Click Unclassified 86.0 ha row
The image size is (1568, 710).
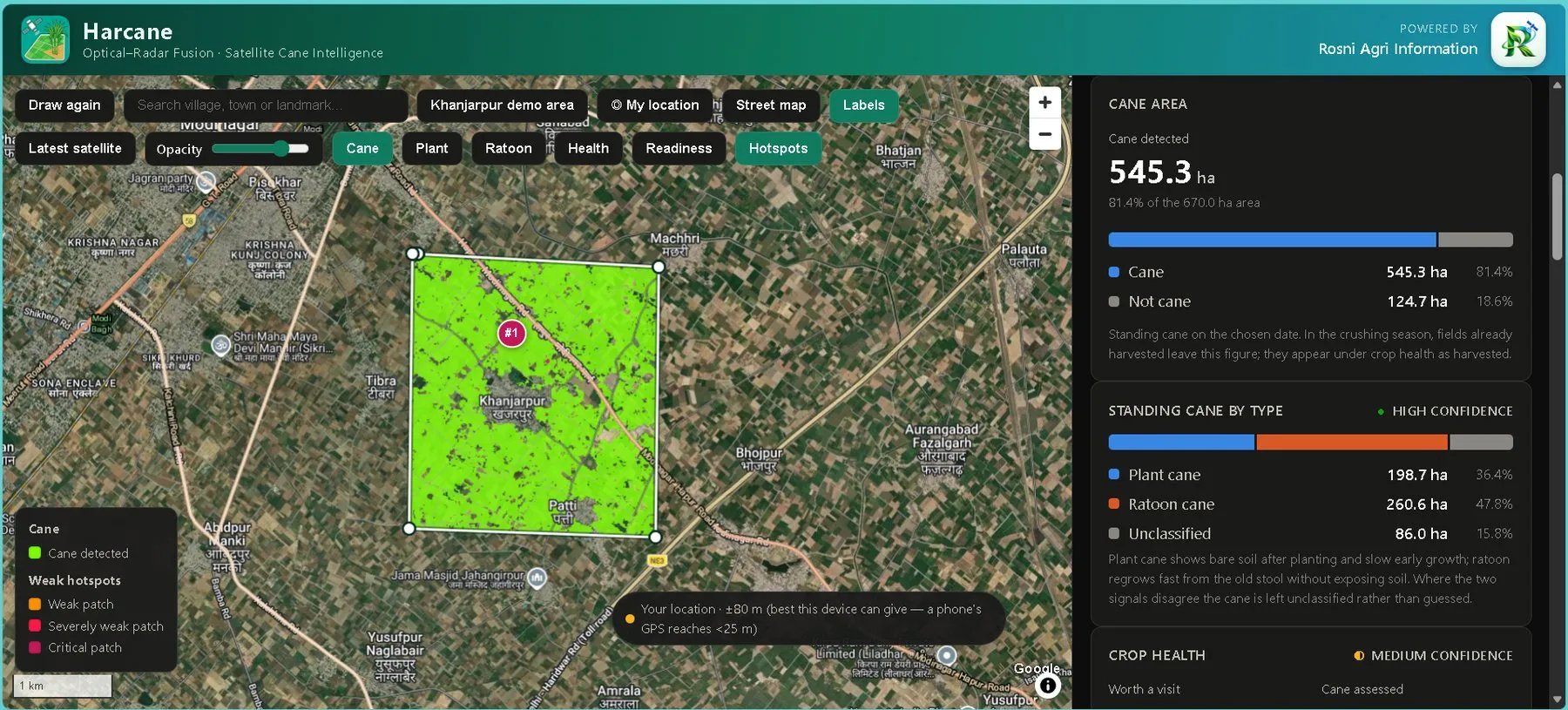(1310, 533)
